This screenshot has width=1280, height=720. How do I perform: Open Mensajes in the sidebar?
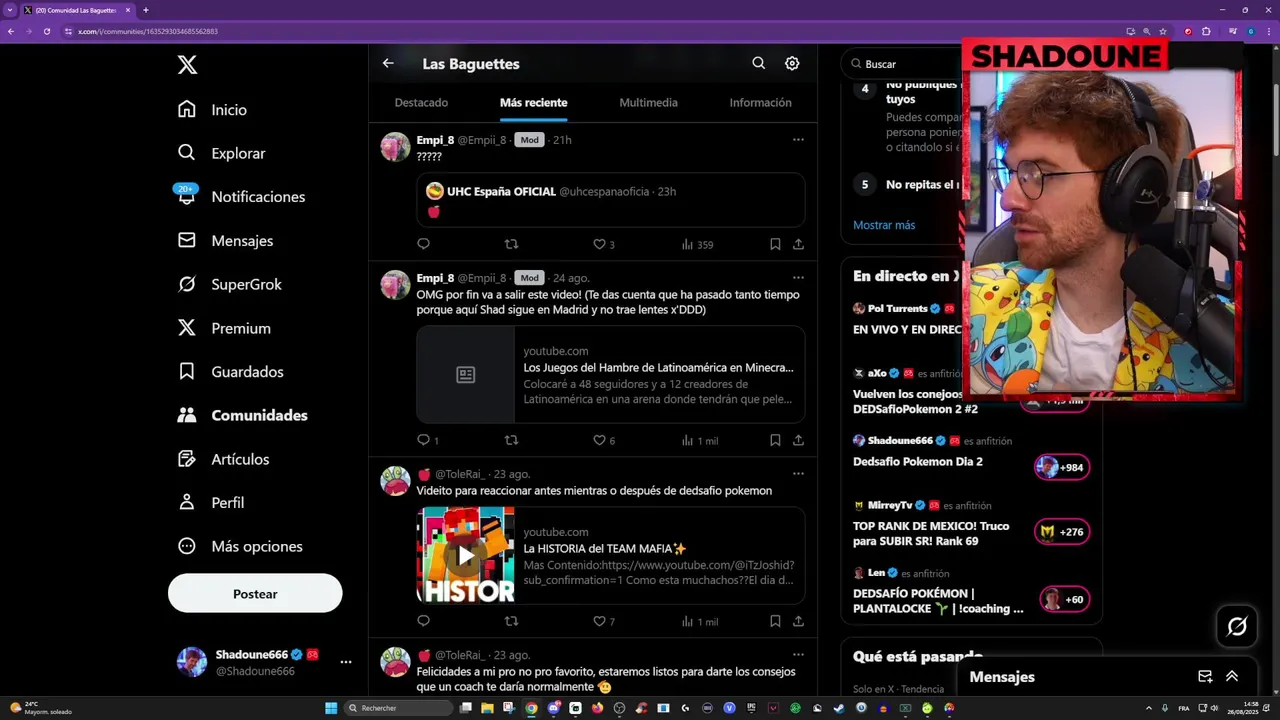[x=225, y=241]
